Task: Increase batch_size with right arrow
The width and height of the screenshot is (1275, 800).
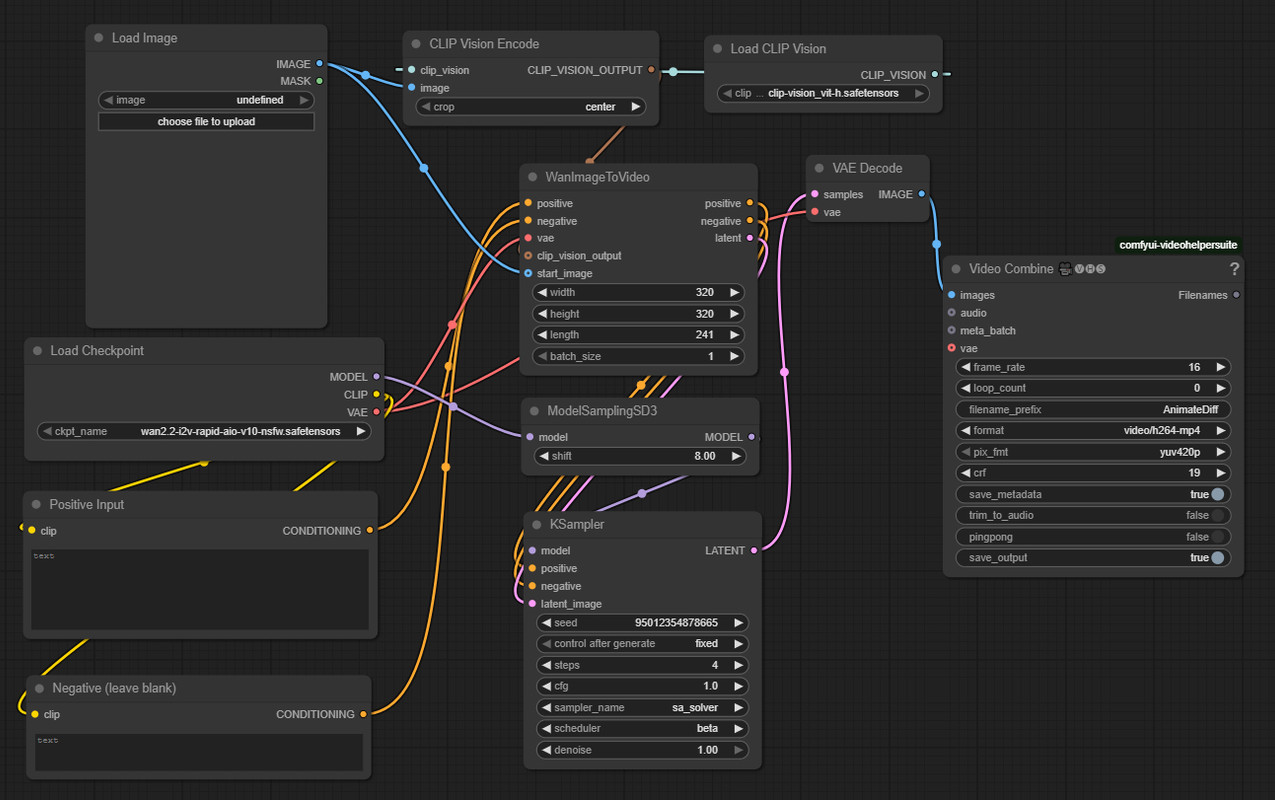Action: [x=734, y=356]
